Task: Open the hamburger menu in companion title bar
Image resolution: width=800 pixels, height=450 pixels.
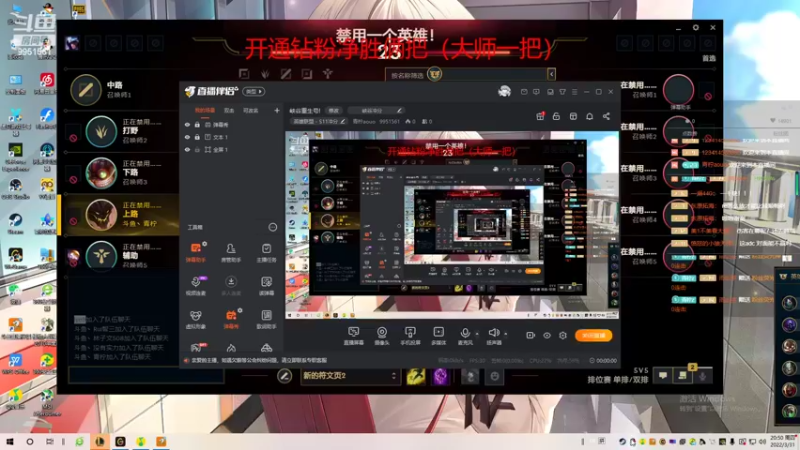Action: 574,92
